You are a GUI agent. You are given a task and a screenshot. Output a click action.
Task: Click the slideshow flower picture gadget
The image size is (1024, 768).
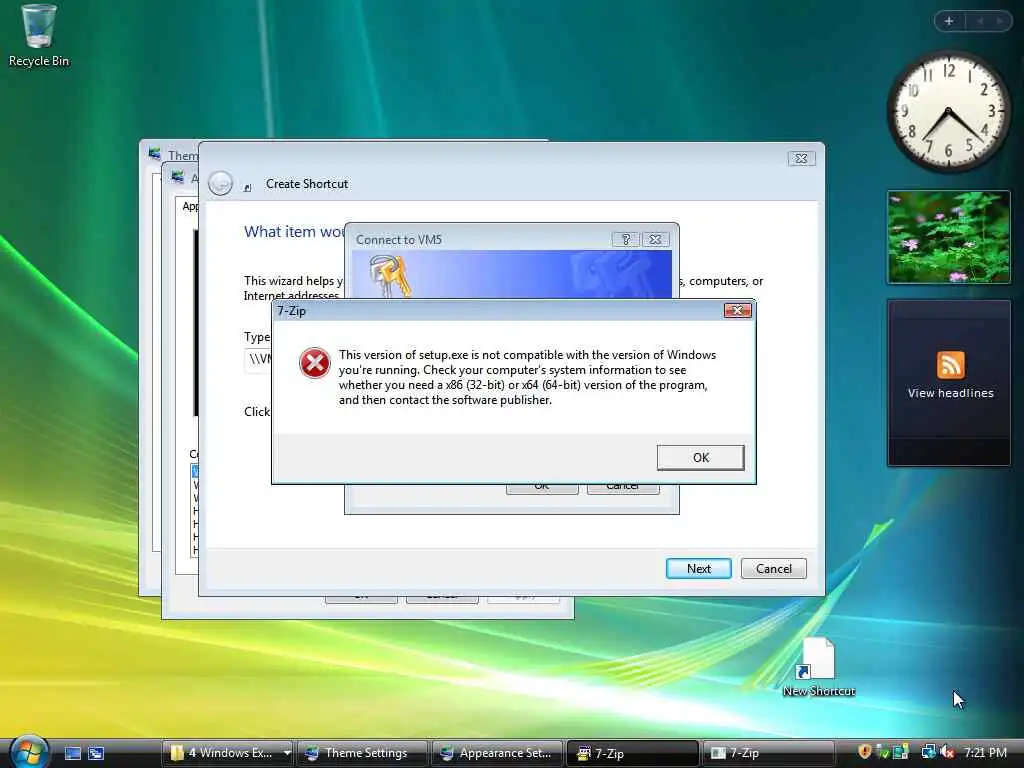tap(949, 237)
